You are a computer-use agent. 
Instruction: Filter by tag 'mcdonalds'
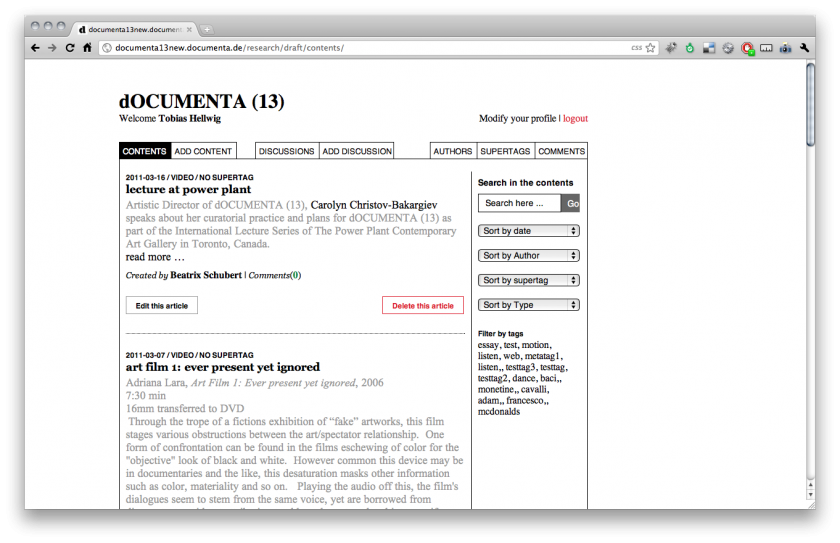tap(499, 412)
